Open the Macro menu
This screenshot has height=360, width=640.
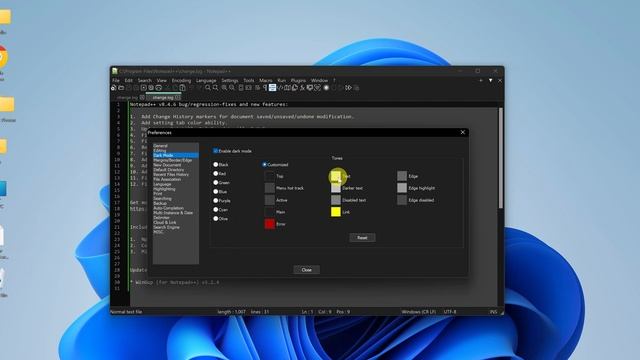pos(265,80)
